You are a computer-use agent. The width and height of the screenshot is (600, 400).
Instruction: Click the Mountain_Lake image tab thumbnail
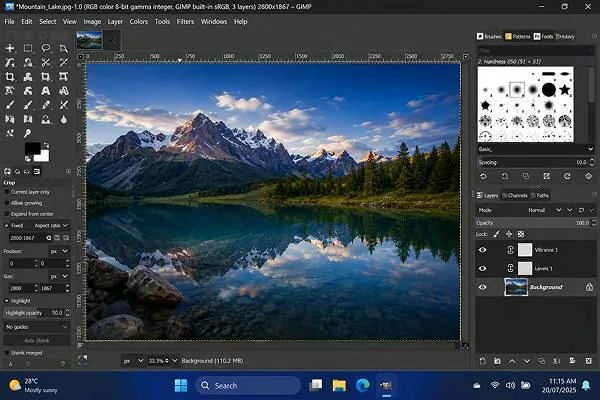click(x=90, y=40)
